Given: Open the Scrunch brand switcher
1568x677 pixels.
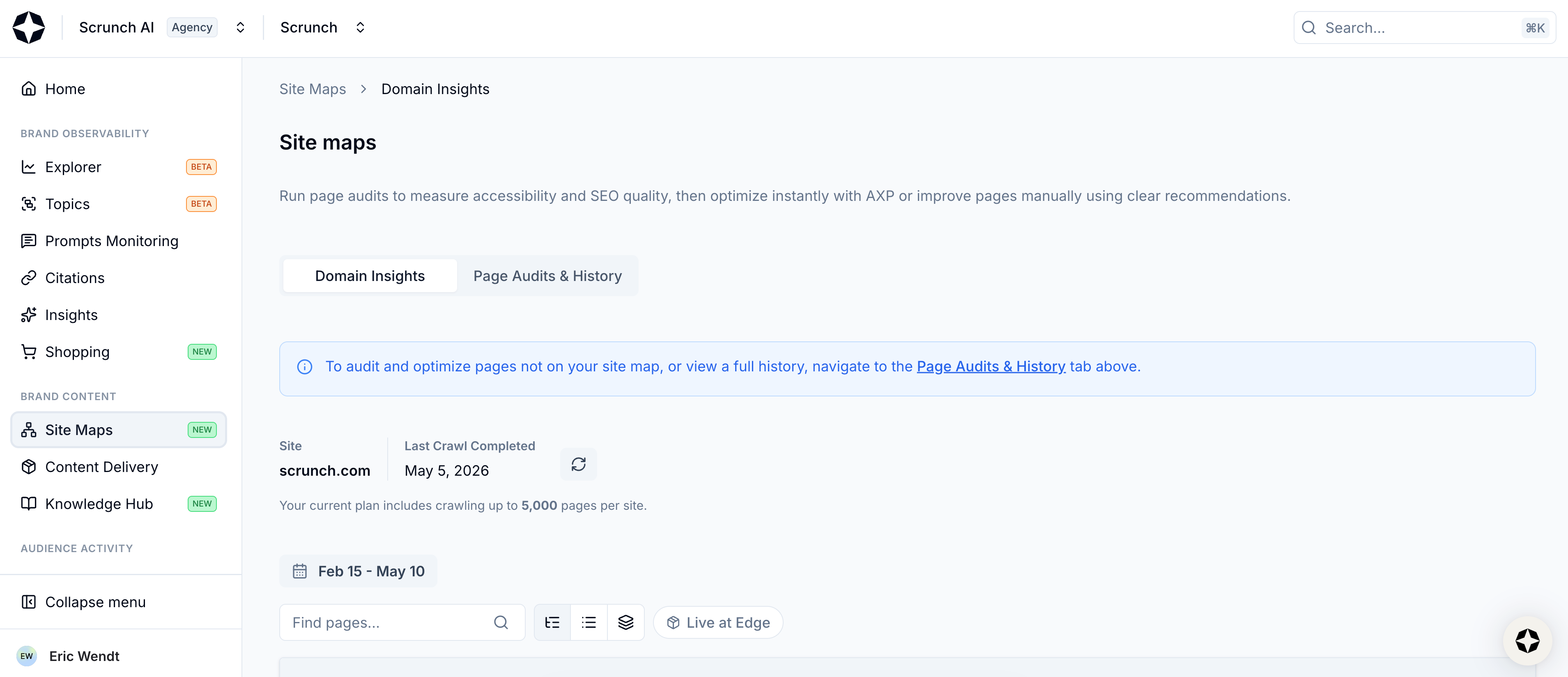Looking at the screenshot, I should (360, 28).
